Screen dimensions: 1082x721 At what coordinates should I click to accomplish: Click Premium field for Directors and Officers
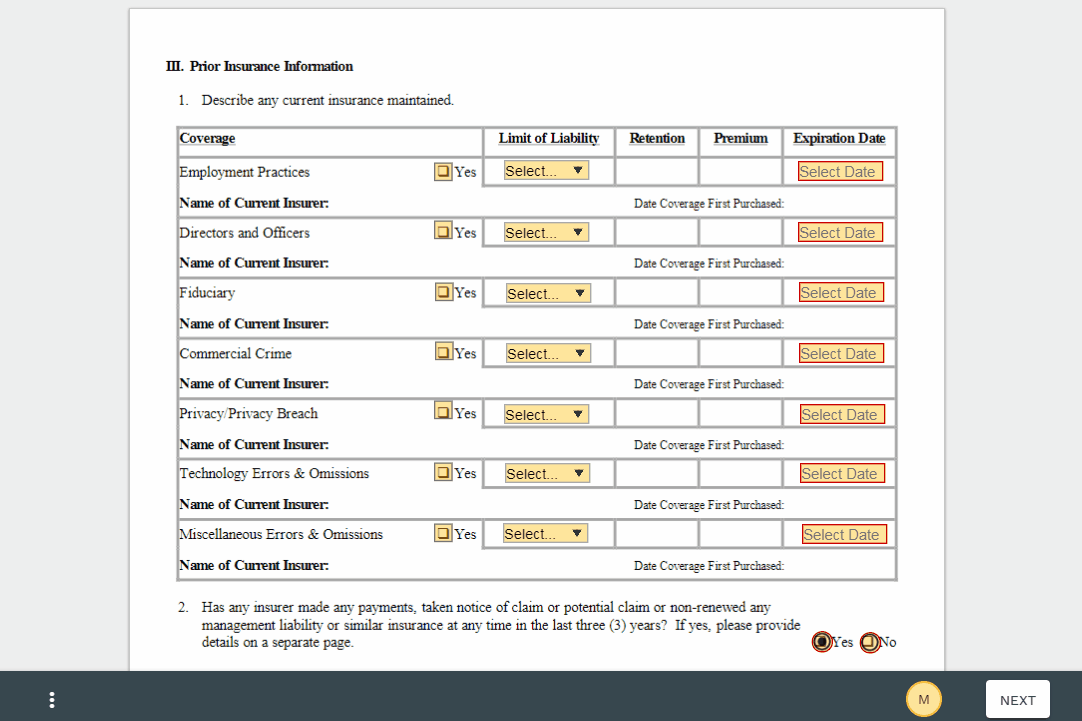coord(741,233)
